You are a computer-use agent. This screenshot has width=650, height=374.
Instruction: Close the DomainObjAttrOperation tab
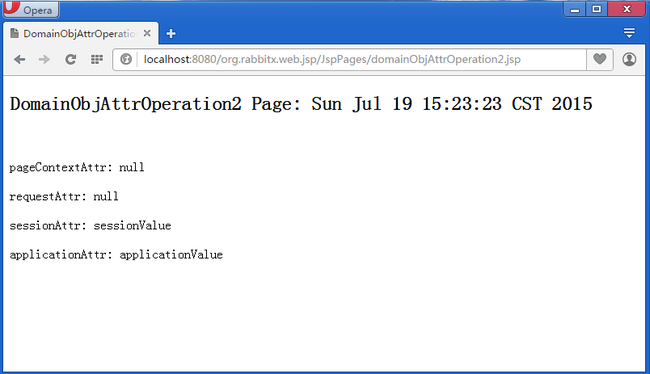147,33
